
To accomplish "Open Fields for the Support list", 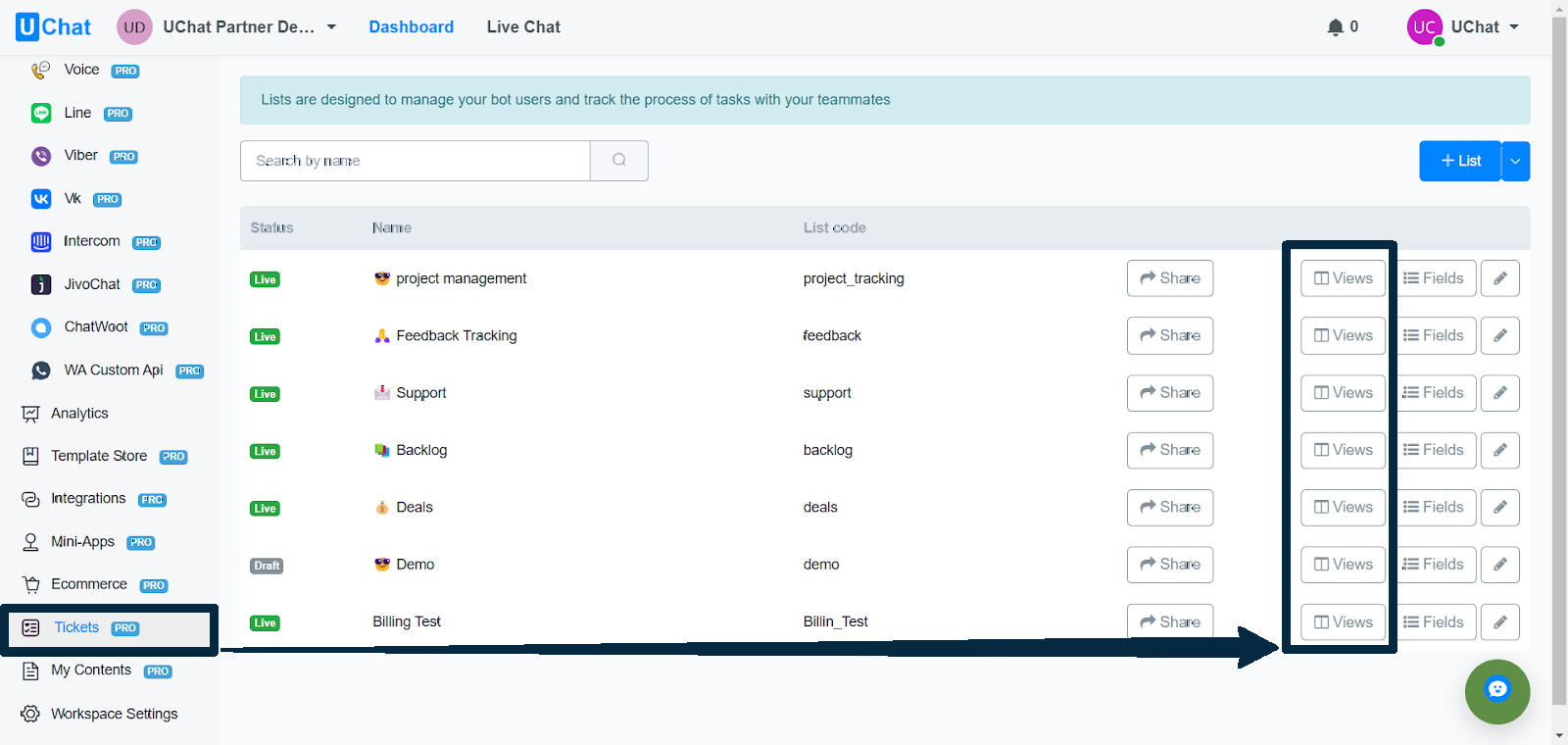I will click(x=1433, y=393).
